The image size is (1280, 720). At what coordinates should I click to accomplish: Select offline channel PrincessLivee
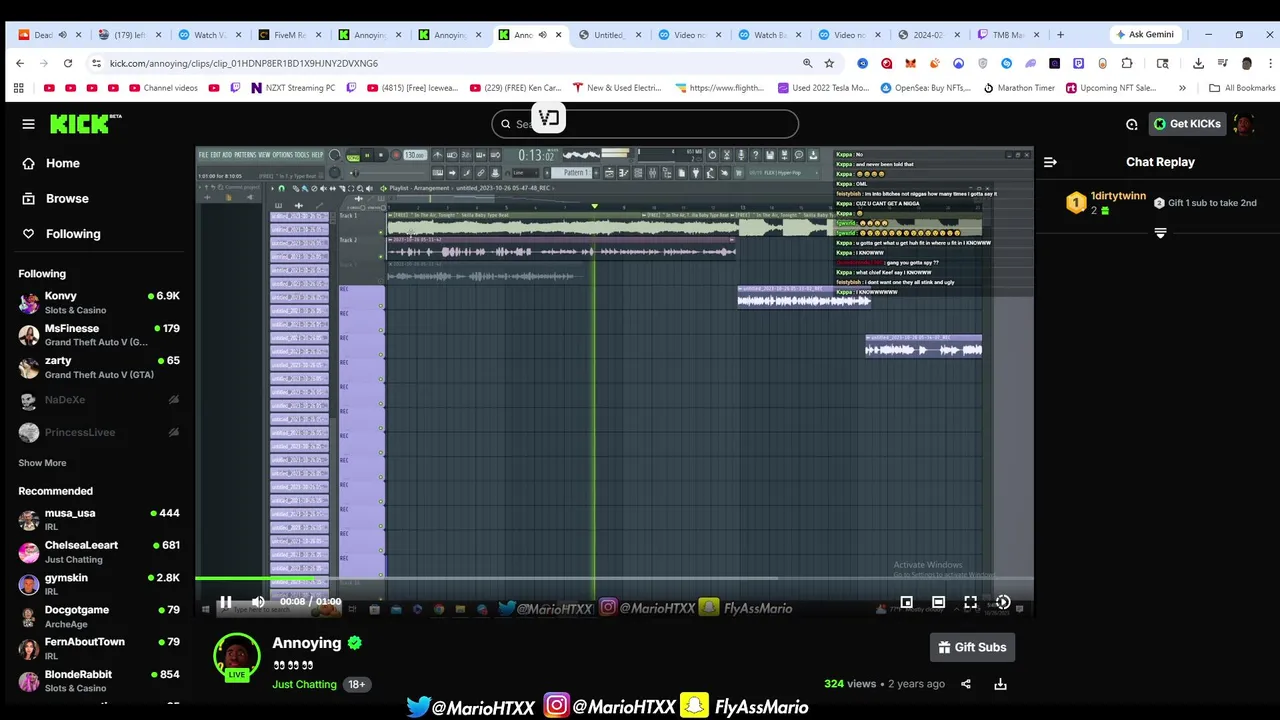[x=98, y=432]
